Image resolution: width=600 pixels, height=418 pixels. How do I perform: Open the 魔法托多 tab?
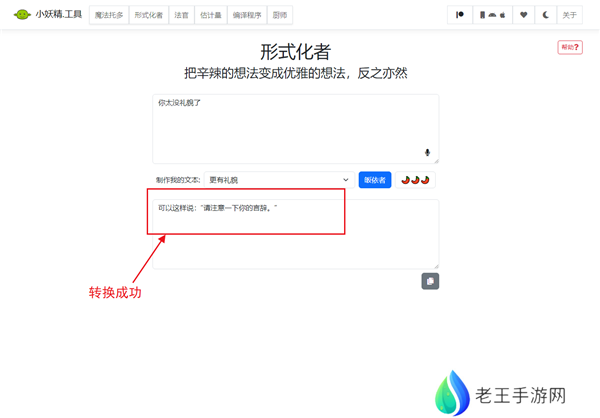click(x=109, y=15)
